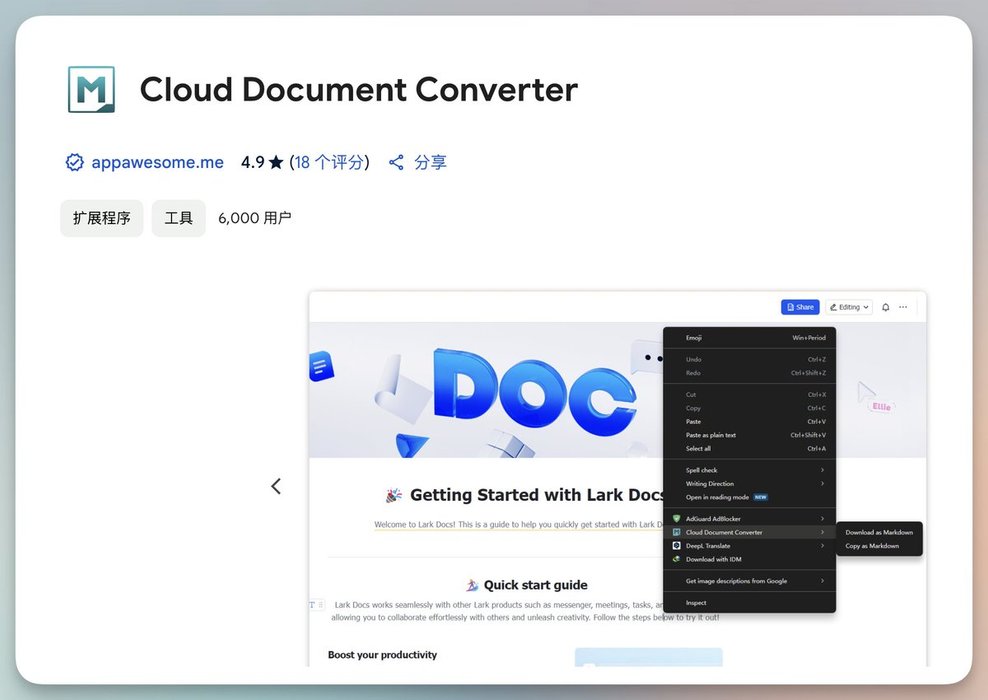This screenshot has width=988, height=700.
Task: Go to previous screenshot with left arrow
Action: [x=276, y=486]
